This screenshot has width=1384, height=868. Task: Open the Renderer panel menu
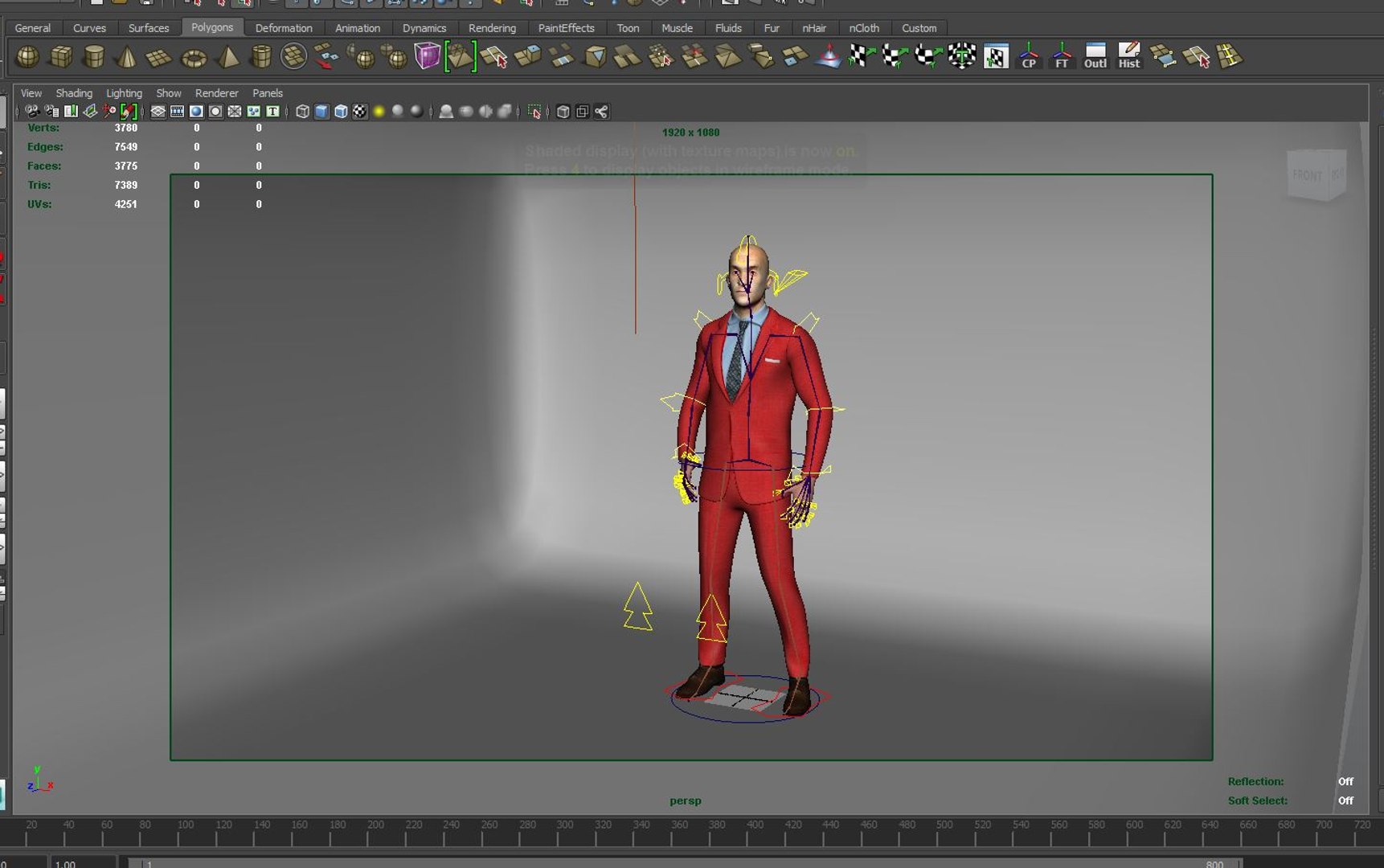217,93
